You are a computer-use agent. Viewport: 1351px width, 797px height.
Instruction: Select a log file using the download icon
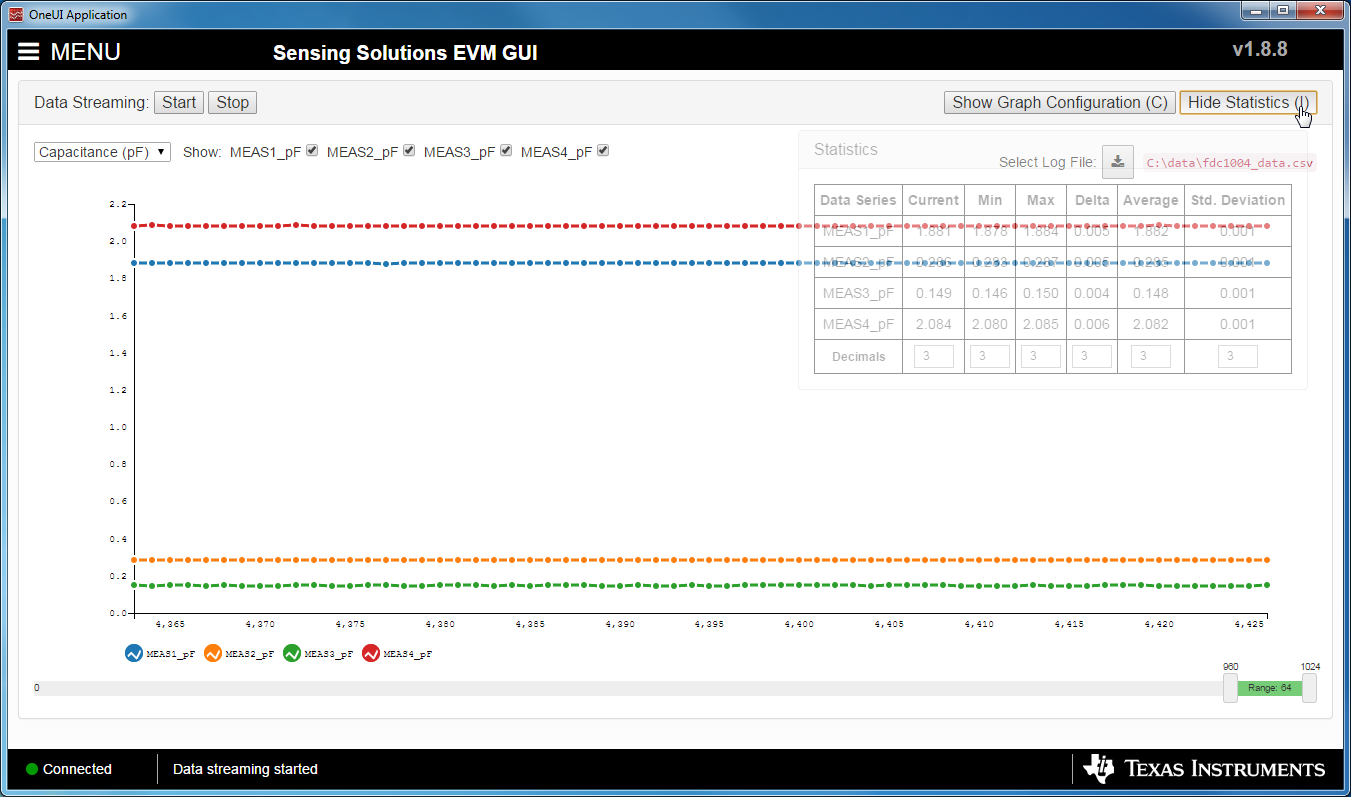1117,161
